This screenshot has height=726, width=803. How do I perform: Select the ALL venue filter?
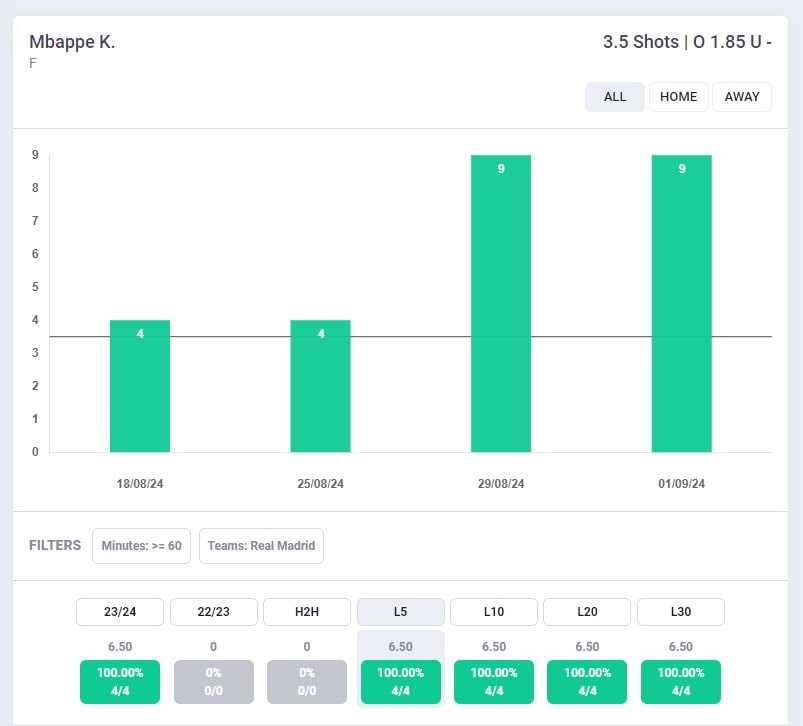pyautogui.click(x=615, y=97)
